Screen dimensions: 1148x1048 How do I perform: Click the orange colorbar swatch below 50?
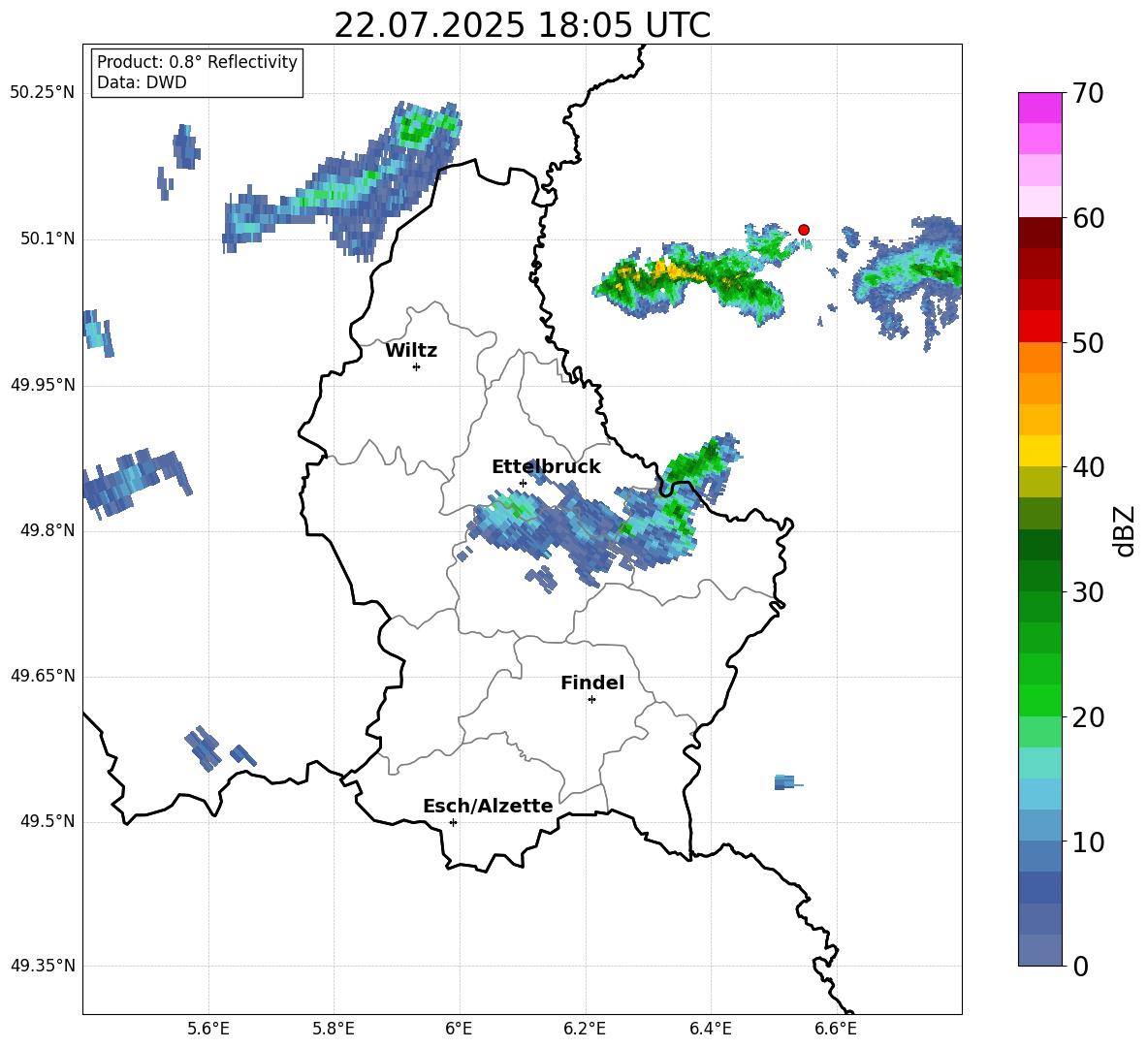[x=1040, y=358]
